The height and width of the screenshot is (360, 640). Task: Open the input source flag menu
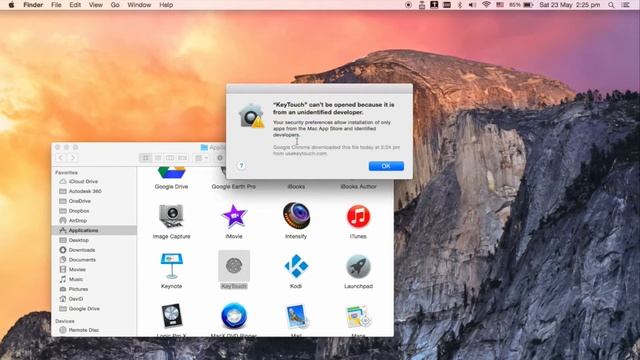point(500,5)
